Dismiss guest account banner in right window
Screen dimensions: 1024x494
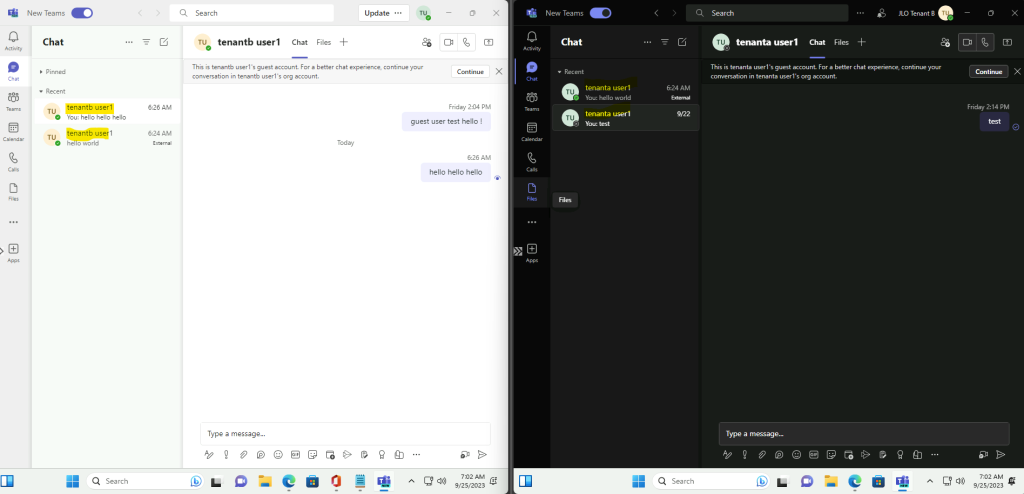tap(1017, 71)
